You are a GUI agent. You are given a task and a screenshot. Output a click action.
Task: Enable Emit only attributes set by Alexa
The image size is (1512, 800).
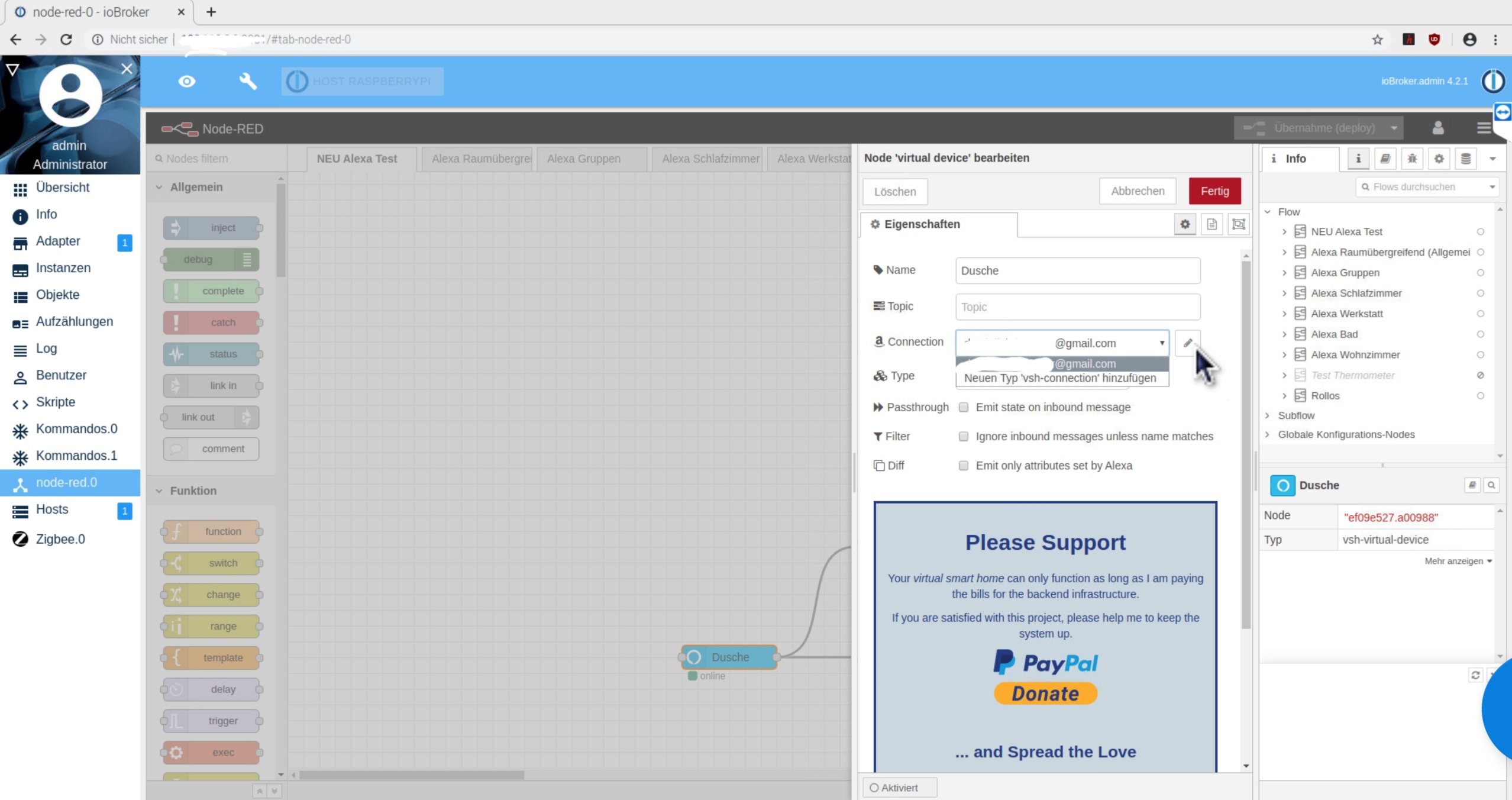click(964, 466)
